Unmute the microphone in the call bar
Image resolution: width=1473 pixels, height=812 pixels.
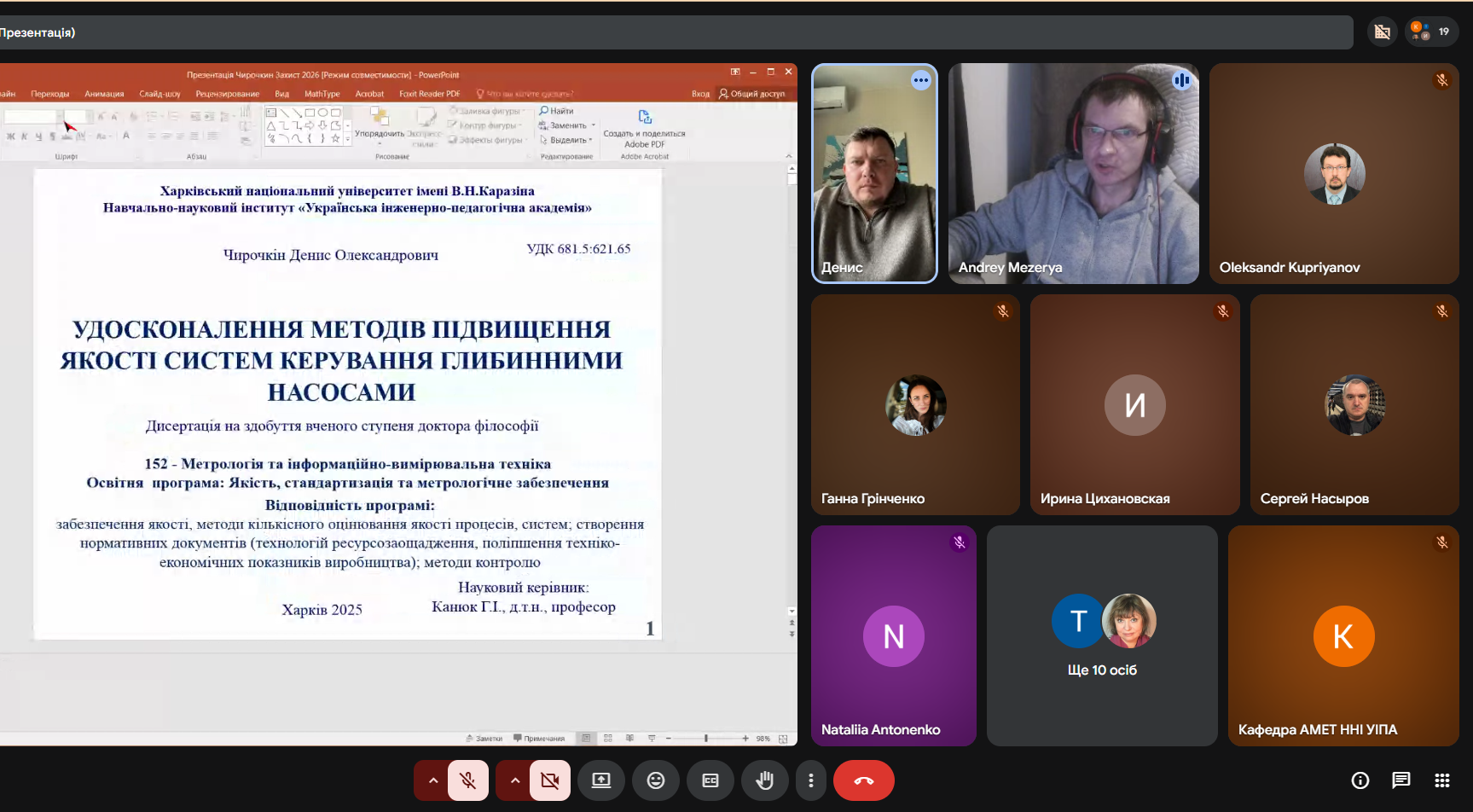pyautogui.click(x=468, y=780)
